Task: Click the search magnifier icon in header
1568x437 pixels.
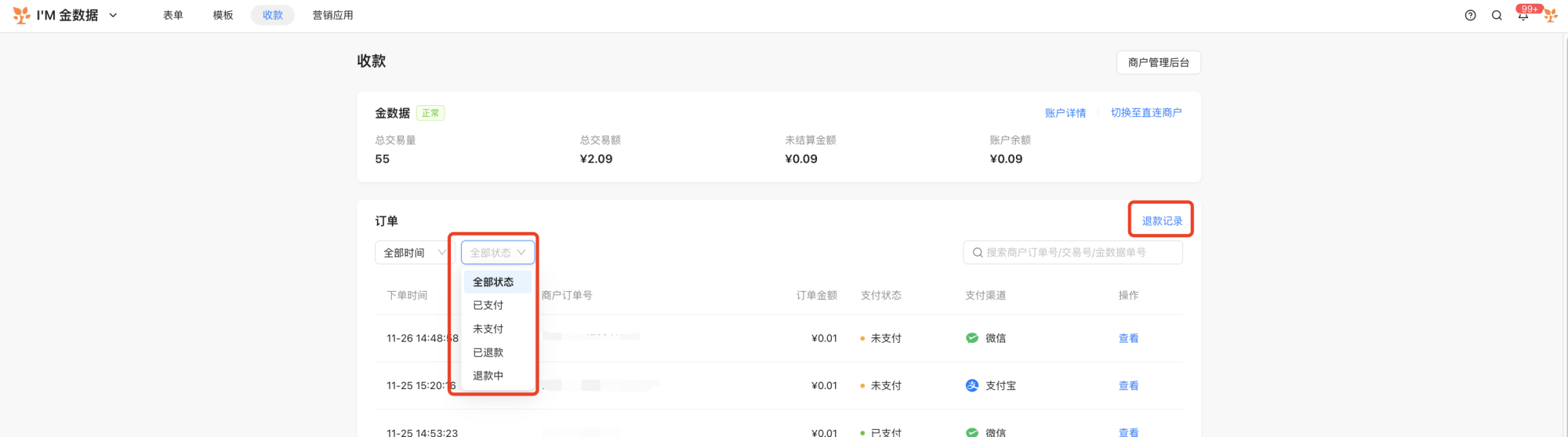Action: pyautogui.click(x=1497, y=15)
